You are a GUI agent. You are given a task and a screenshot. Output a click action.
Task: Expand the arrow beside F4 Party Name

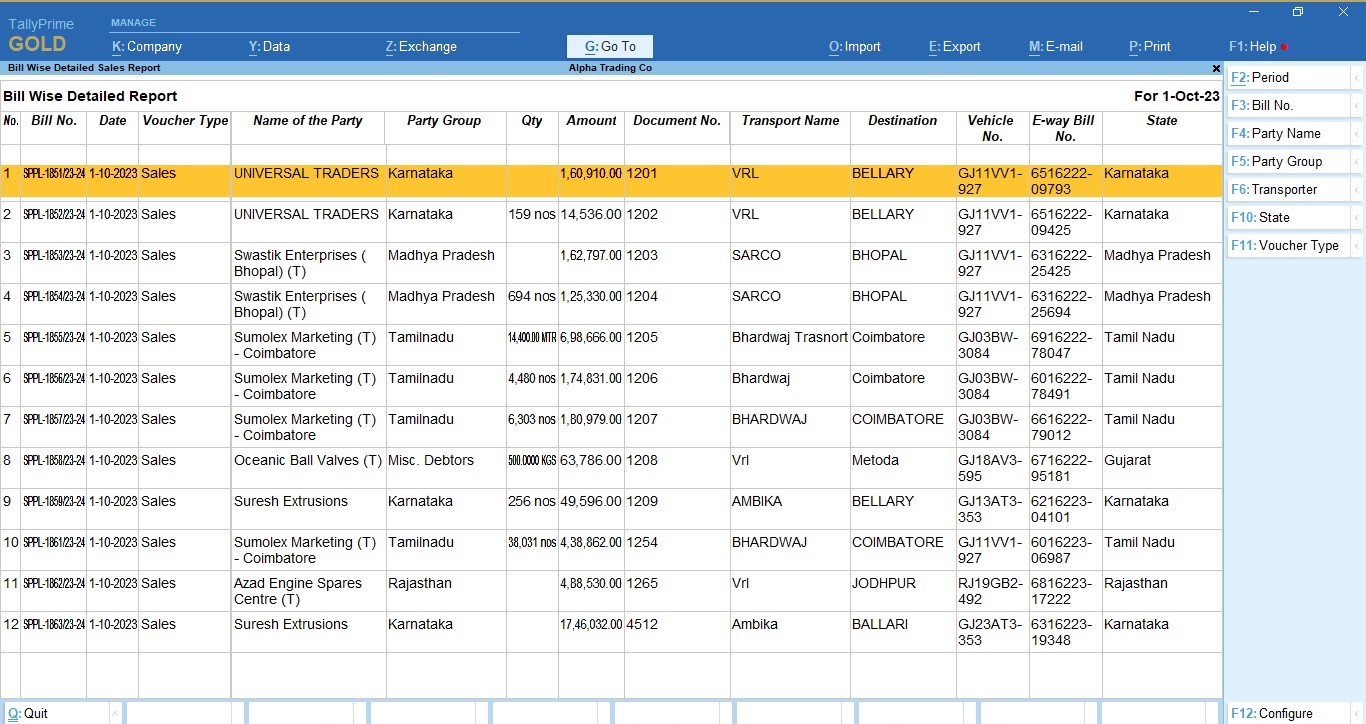pyautogui.click(x=1356, y=133)
